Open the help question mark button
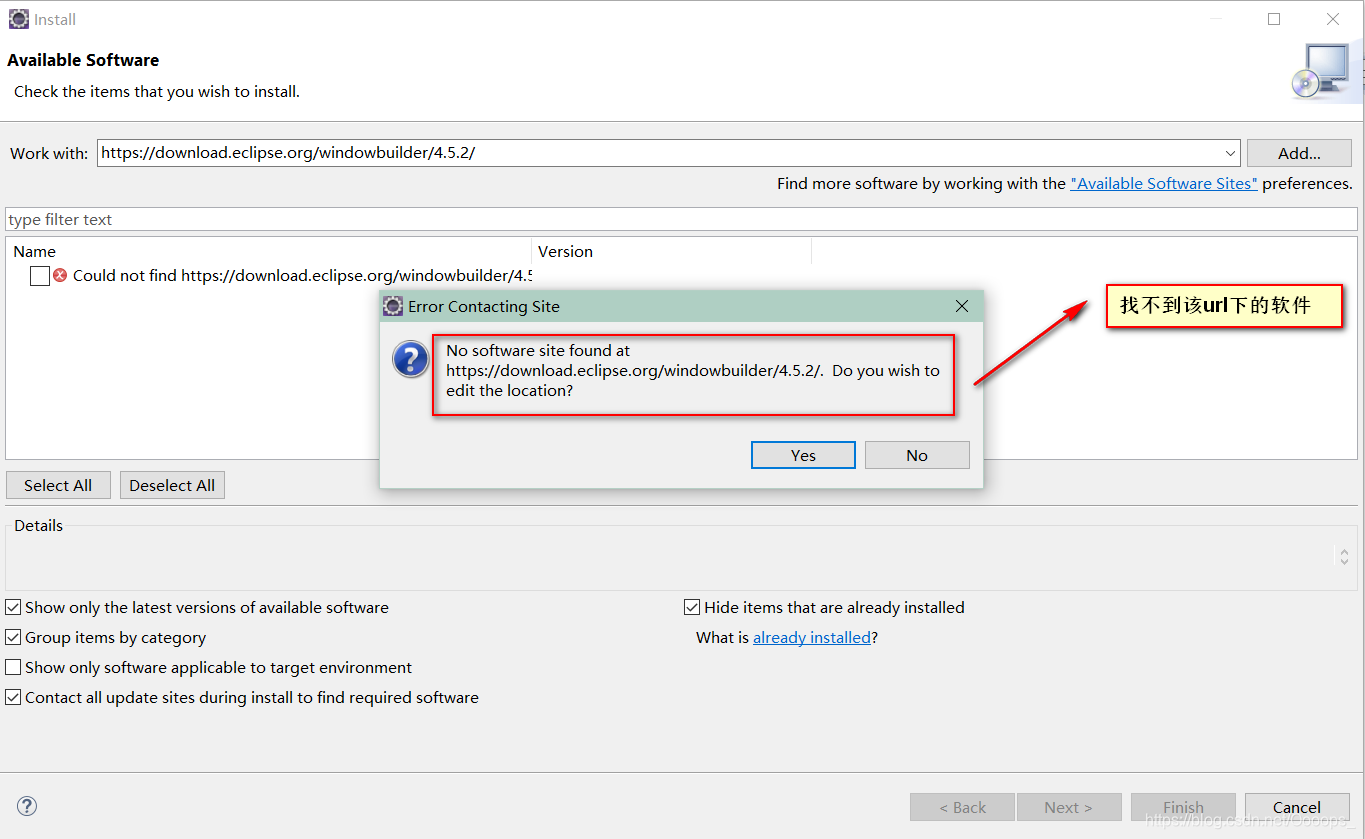The width and height of the screenshot is (1365, 839). tap(27, 806)
